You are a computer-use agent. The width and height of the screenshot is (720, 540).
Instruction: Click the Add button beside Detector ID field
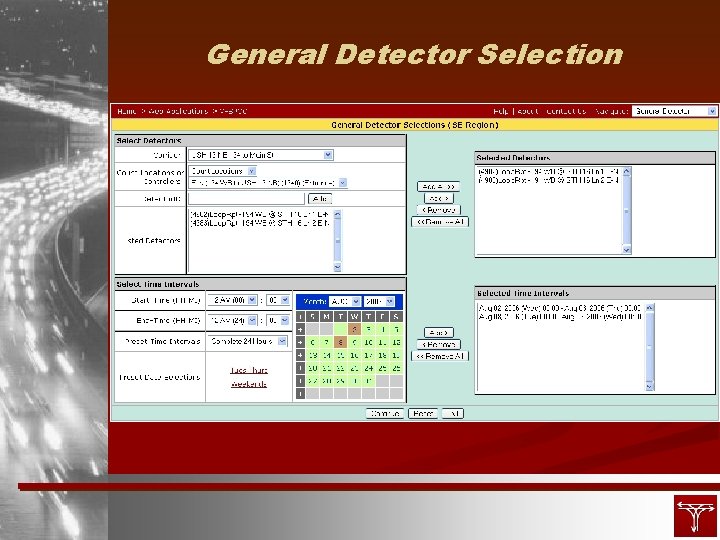point(320,198)
